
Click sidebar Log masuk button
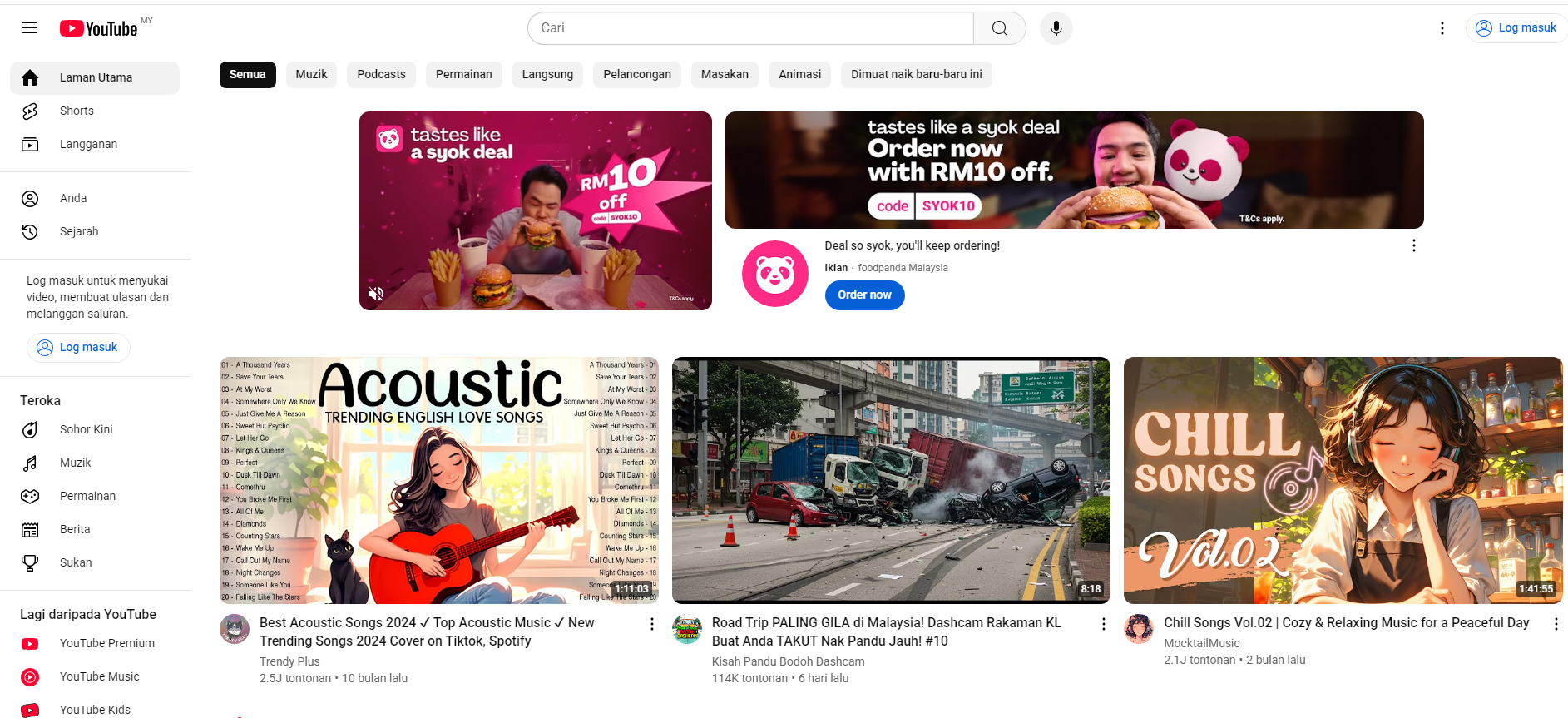(78, 347)
